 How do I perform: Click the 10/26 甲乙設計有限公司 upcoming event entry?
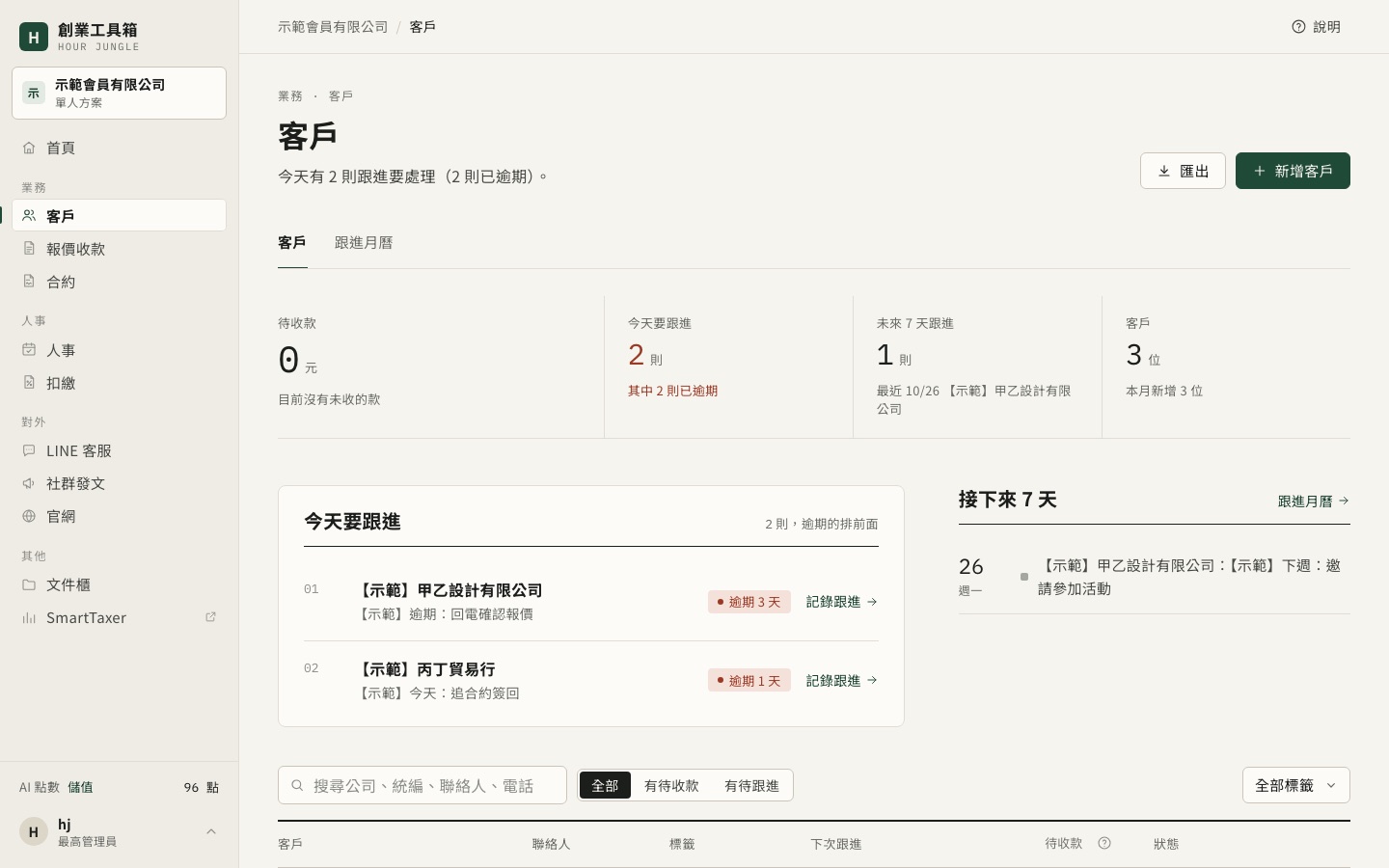click(1155, 577)
